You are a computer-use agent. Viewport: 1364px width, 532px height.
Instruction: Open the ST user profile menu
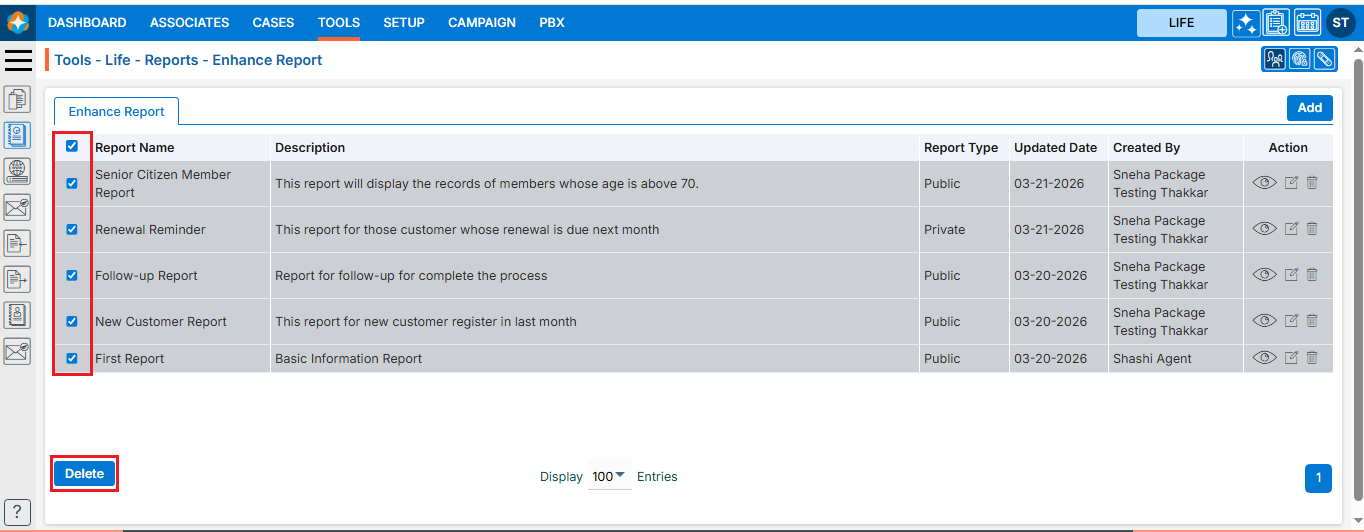tap(1340, 23)
